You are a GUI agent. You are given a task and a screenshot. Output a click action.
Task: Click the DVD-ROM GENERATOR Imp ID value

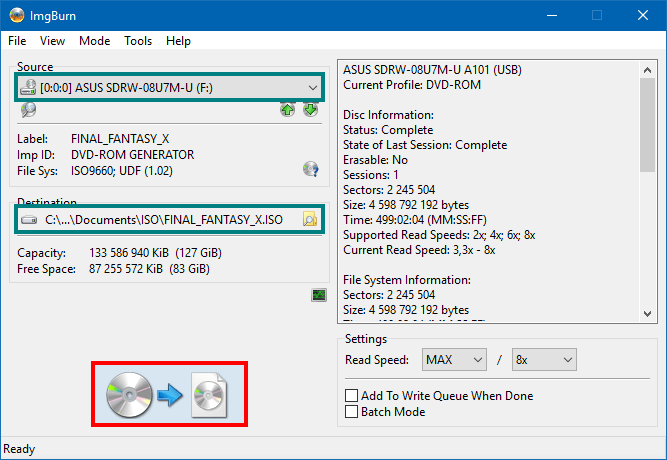click(x=132, y=154)
